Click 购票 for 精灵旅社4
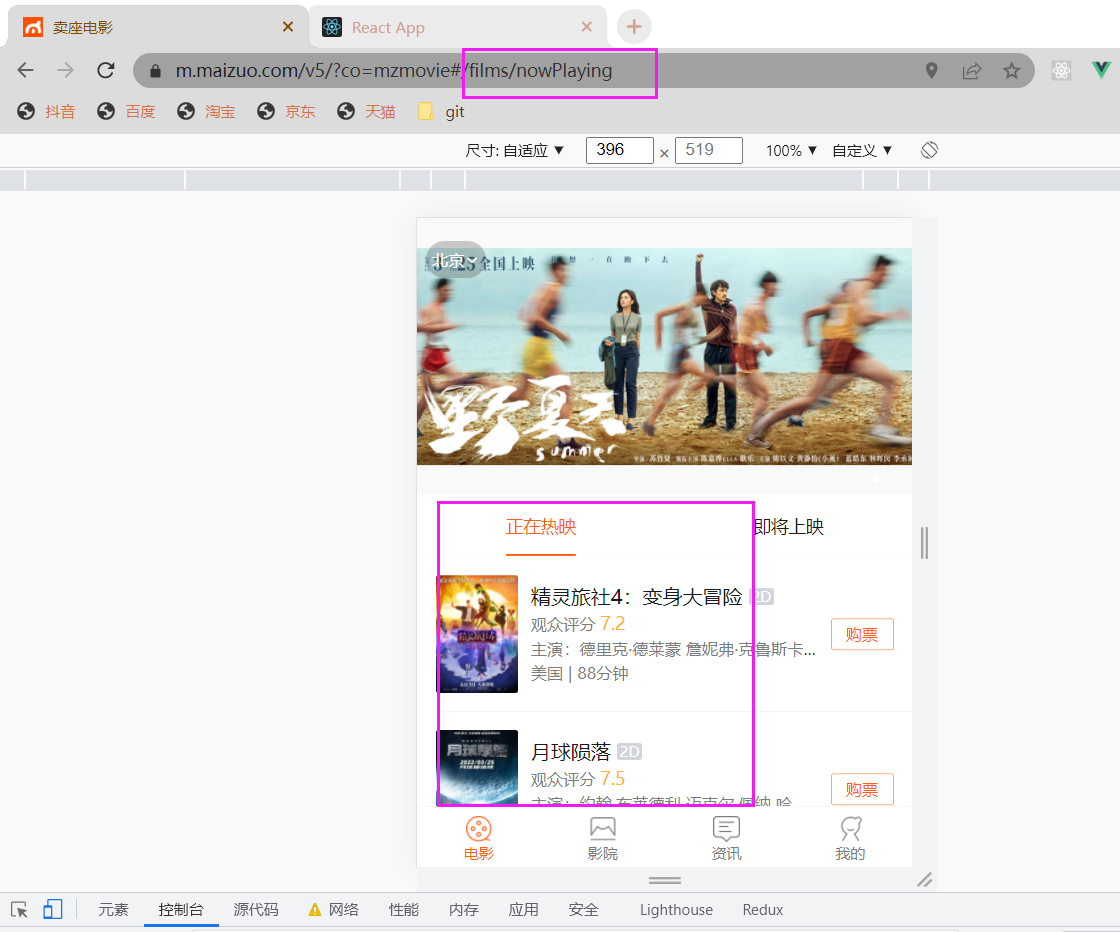Viewport: 1120px width, 932px height. tap(862, 634)
